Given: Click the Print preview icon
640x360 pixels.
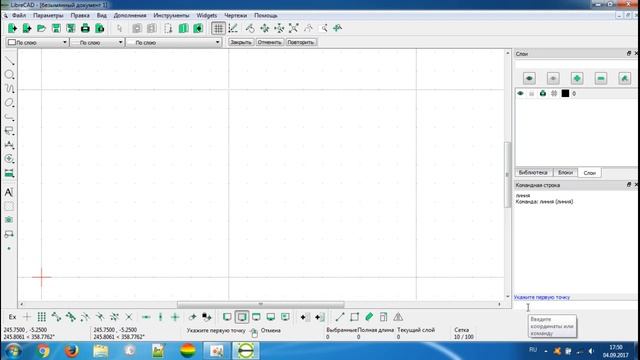Looking at the screenshot, I should tap(100, 28).
